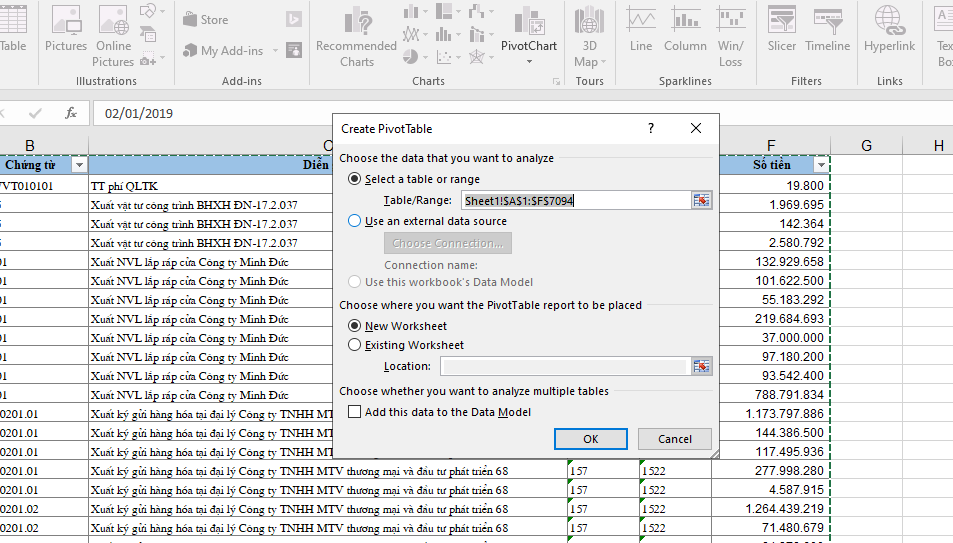This screenshot has height=543, width=953.
Task: Cancel the Create PivotTable dialog
Action: (674, 439)
